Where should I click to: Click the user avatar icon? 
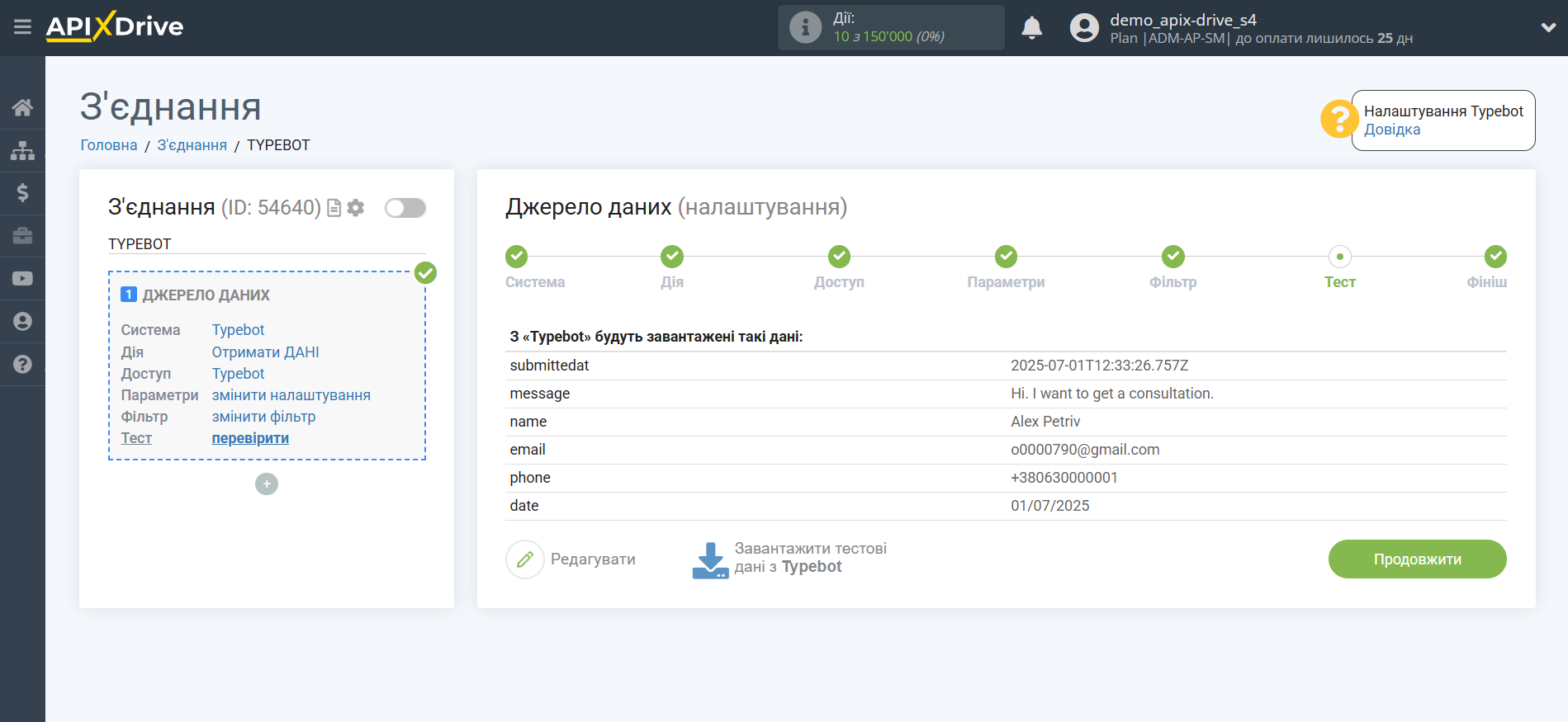pos(1084,28)
